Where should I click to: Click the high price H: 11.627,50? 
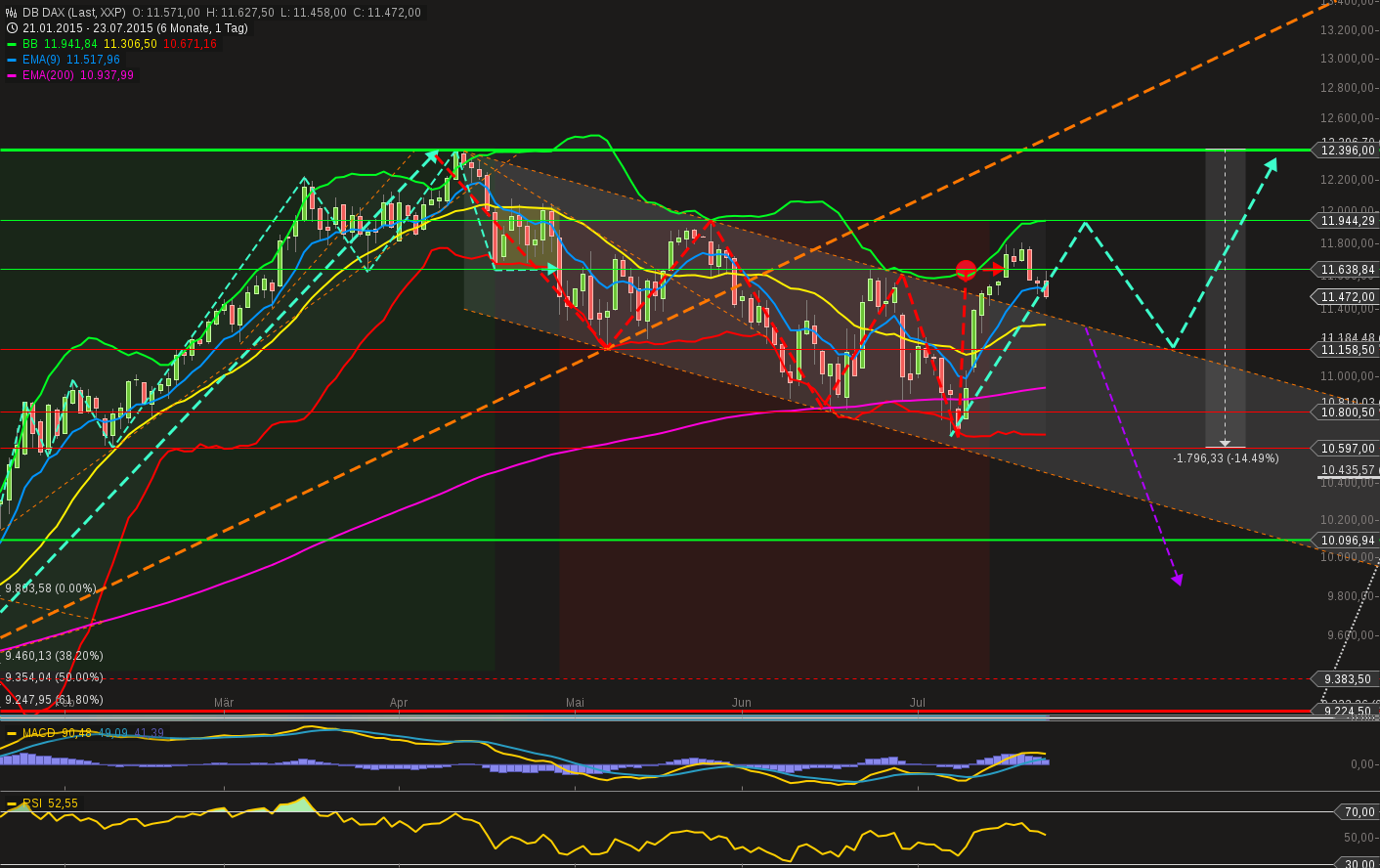pos(240,13)
